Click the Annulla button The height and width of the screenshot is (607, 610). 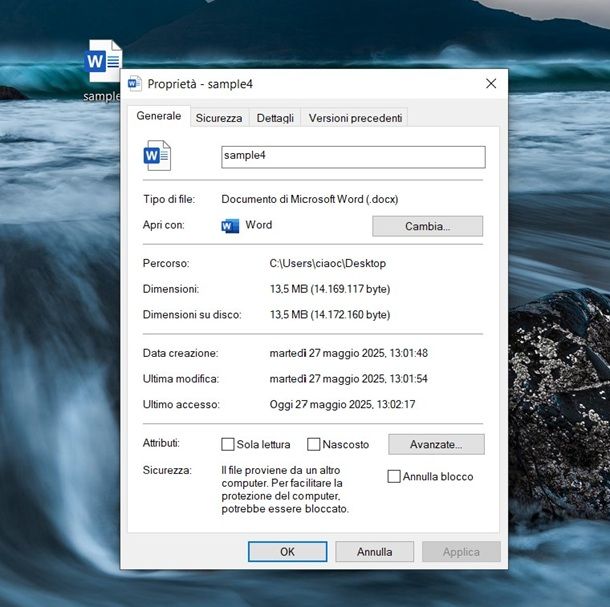pyautogui.click(x=374, y=551)
